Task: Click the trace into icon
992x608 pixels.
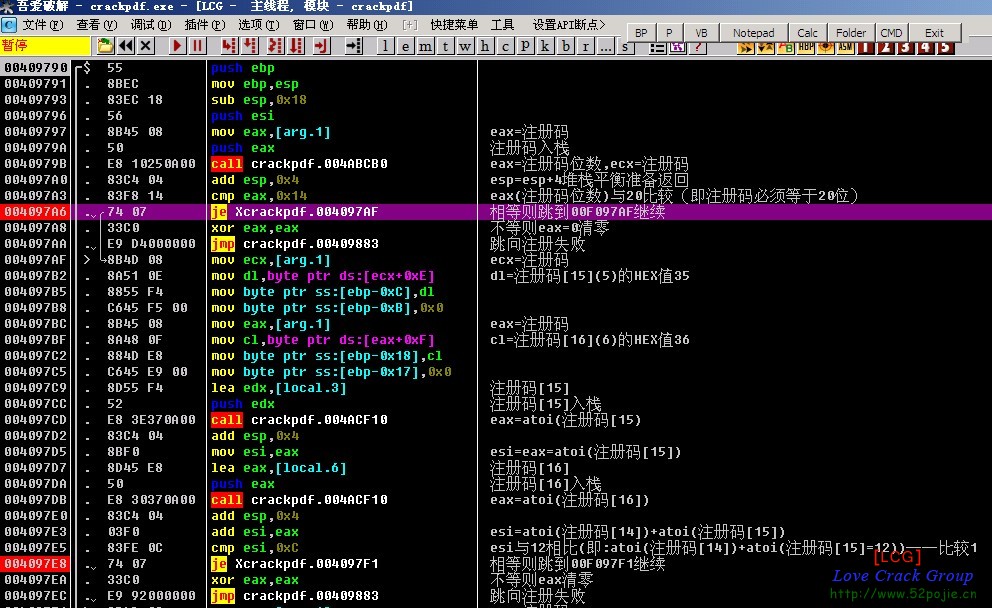Action: pos(275,46)
